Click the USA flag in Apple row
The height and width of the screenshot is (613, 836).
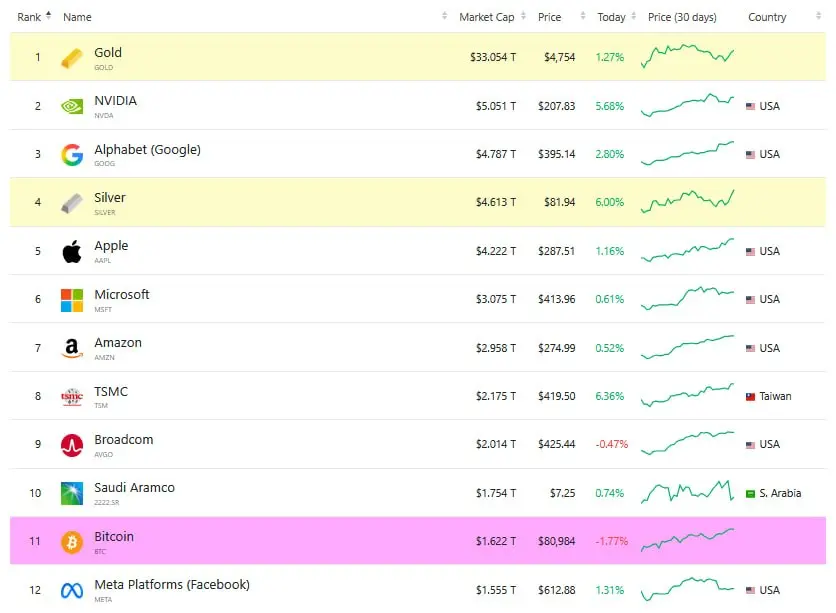pos(750,252)
